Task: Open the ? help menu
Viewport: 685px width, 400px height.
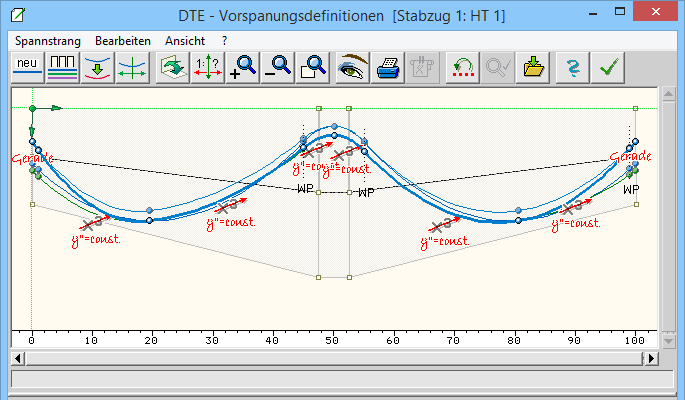Action: pos(225,40)
